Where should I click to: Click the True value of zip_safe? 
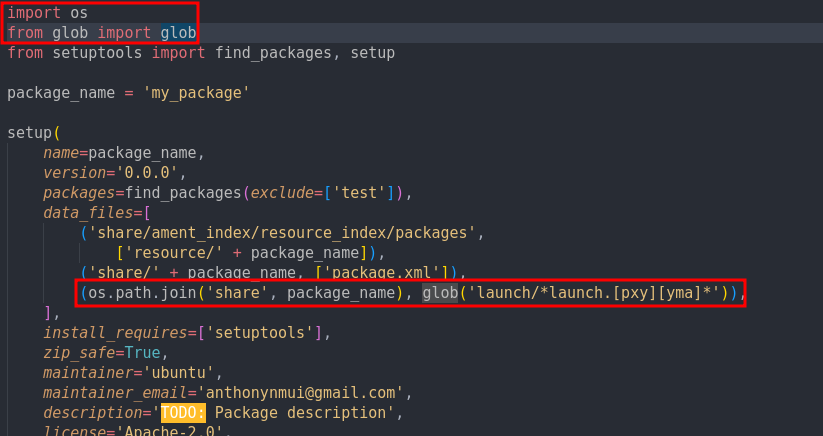point(143,352)
